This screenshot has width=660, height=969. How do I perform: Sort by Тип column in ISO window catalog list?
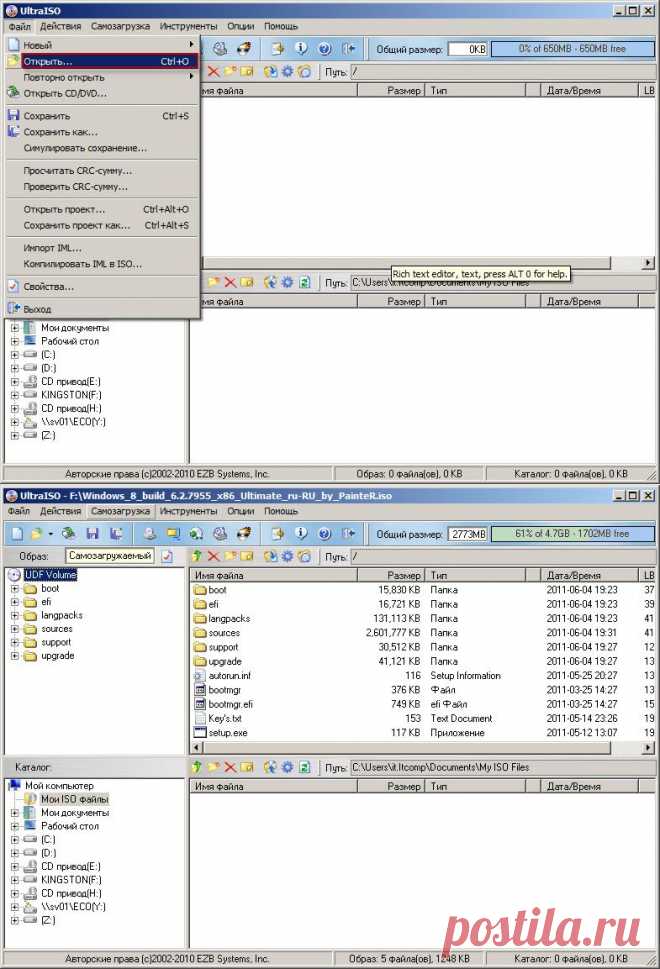pyautogui.click(x=475, y=787)
